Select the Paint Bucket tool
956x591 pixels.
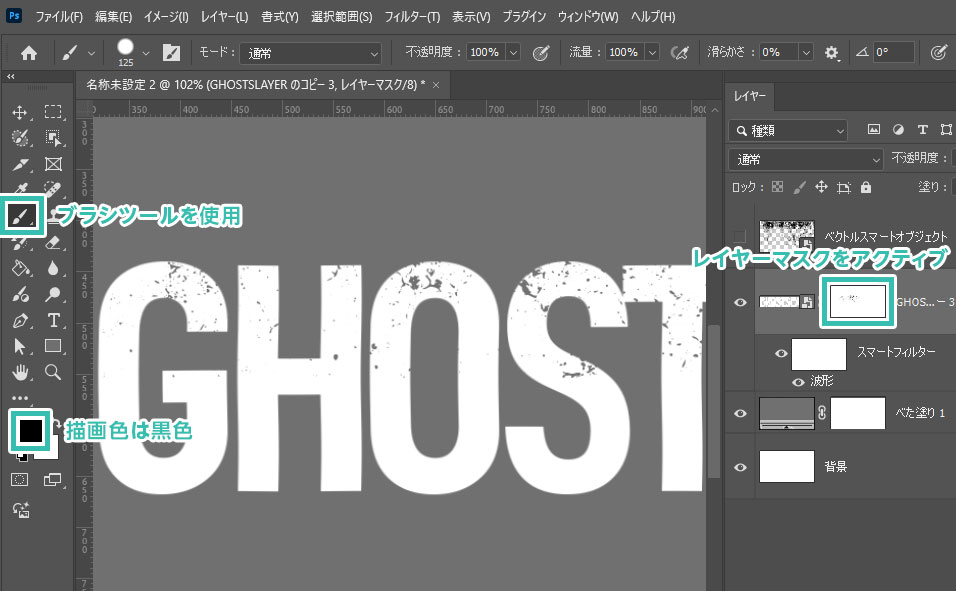point(20,268)
